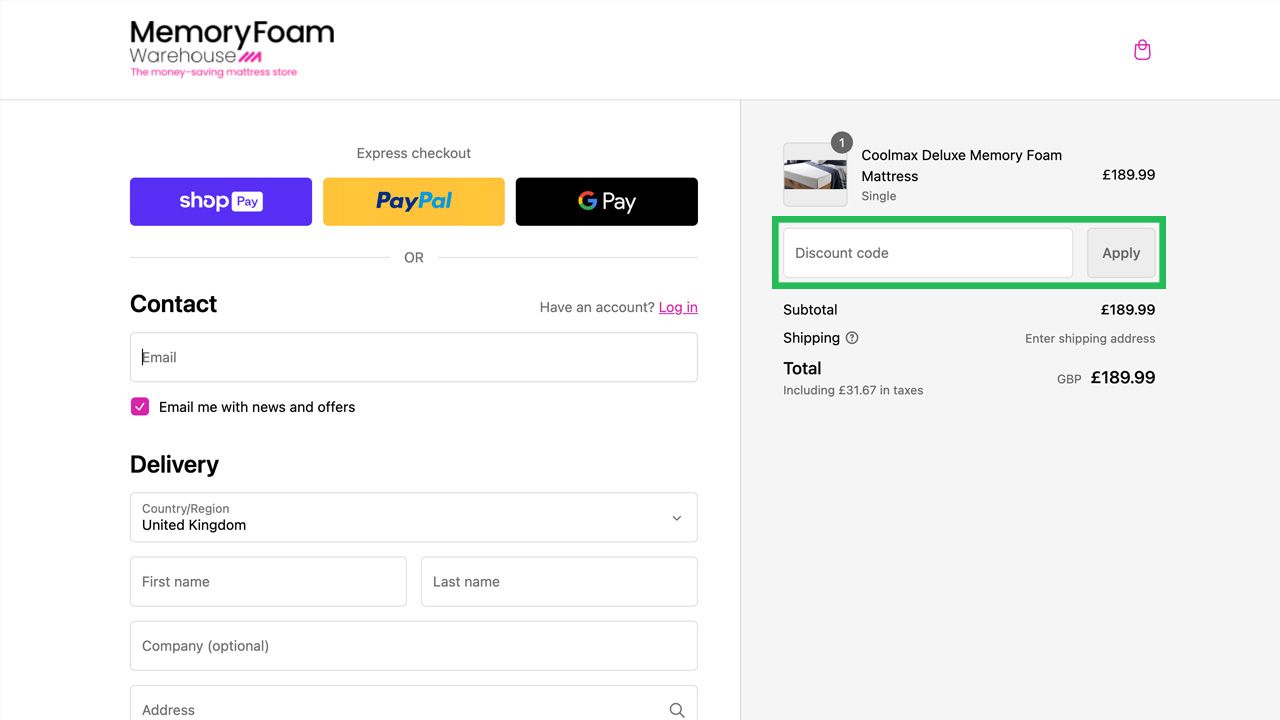
Task: Click into the First name field
Action: pos(268,581)
